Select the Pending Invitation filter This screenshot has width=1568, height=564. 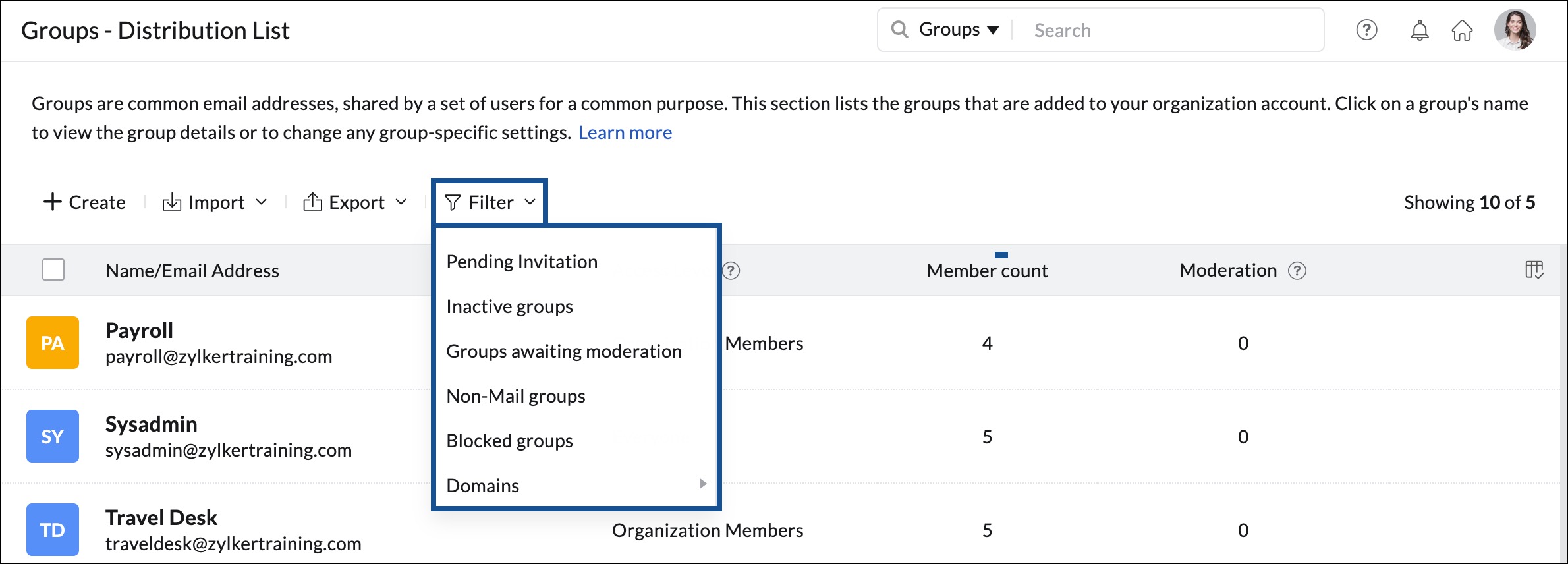[522, 262]
